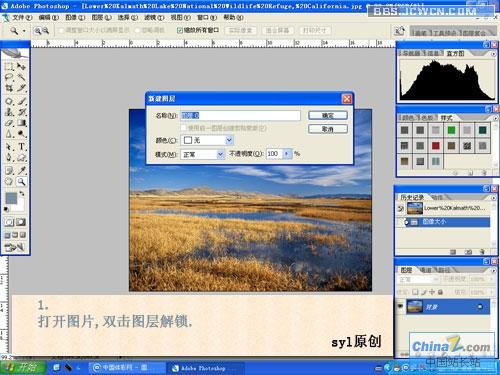The width and height of the screenshot is (500, 375).
Task: Click the 确定 OK button
Action: [x=328, y=116]
